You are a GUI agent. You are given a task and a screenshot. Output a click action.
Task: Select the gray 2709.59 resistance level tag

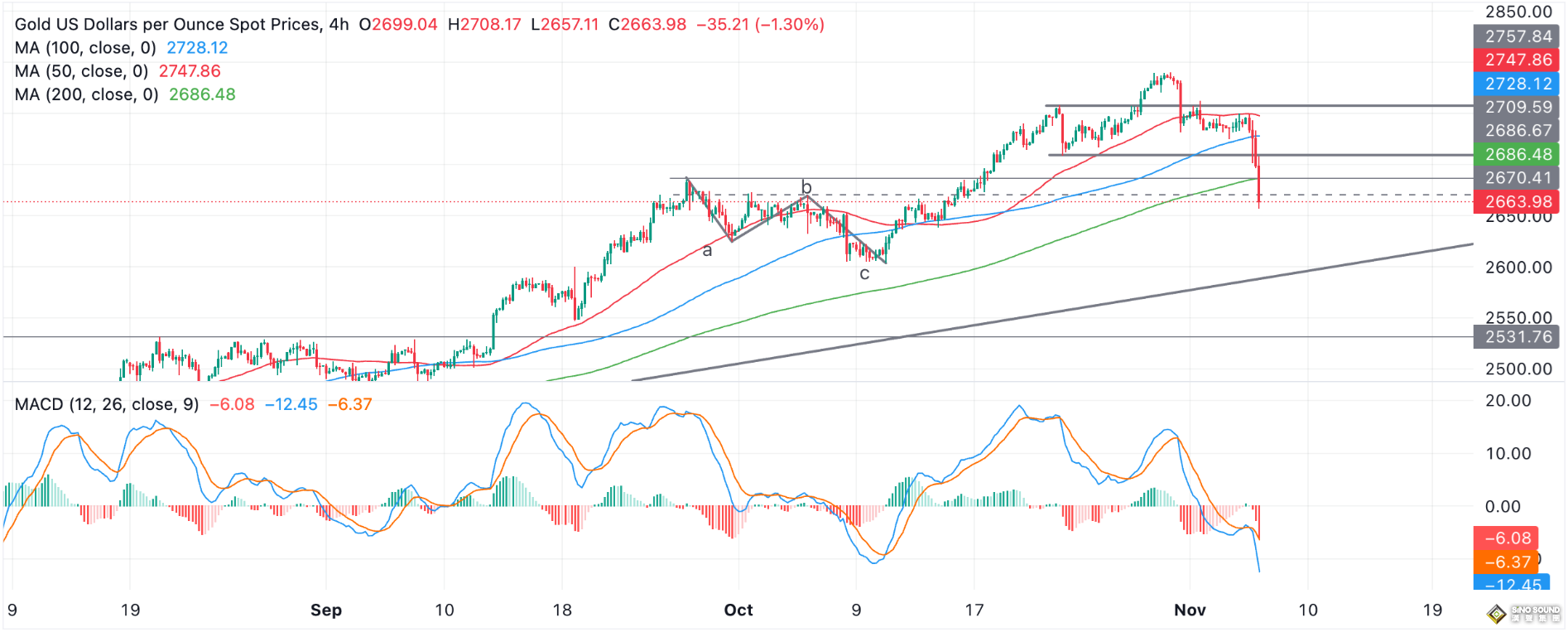1517,107
